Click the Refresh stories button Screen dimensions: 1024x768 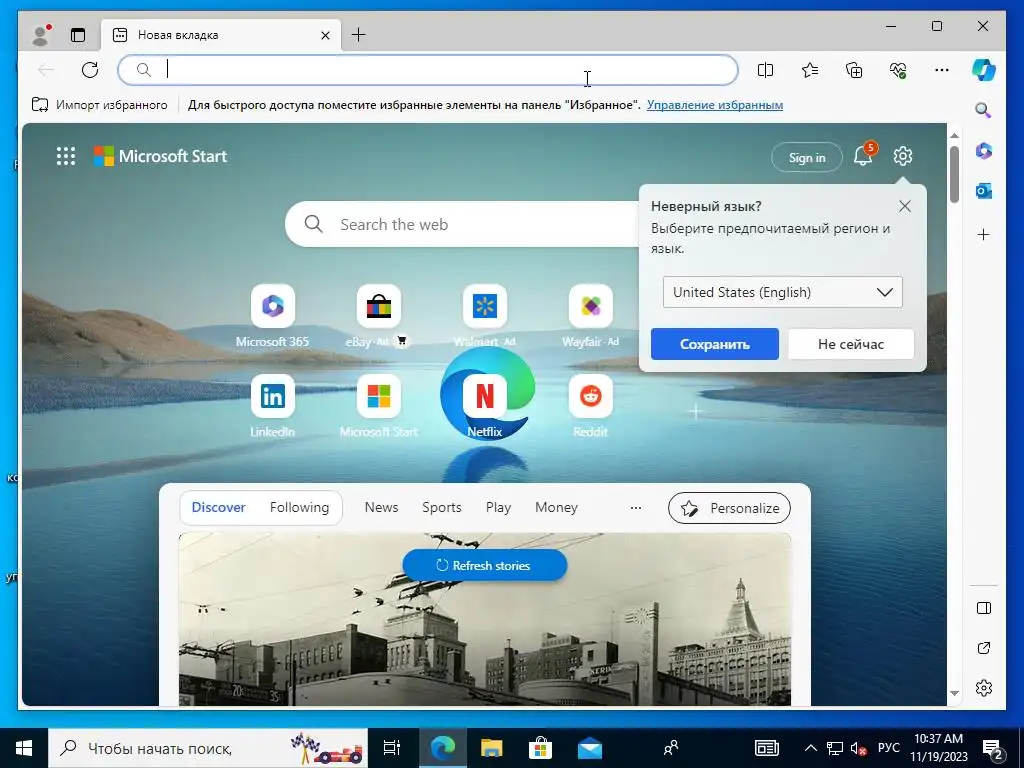click(x=485, y=566)
